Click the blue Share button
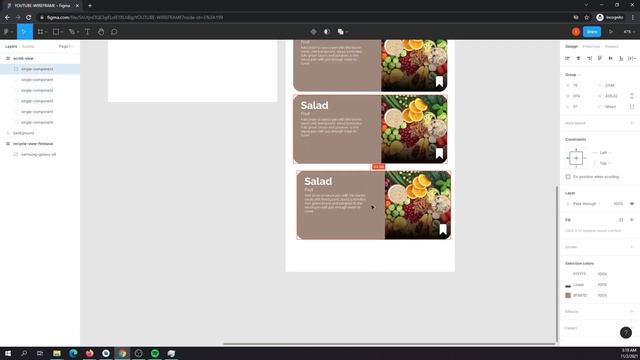 point(592,31)
